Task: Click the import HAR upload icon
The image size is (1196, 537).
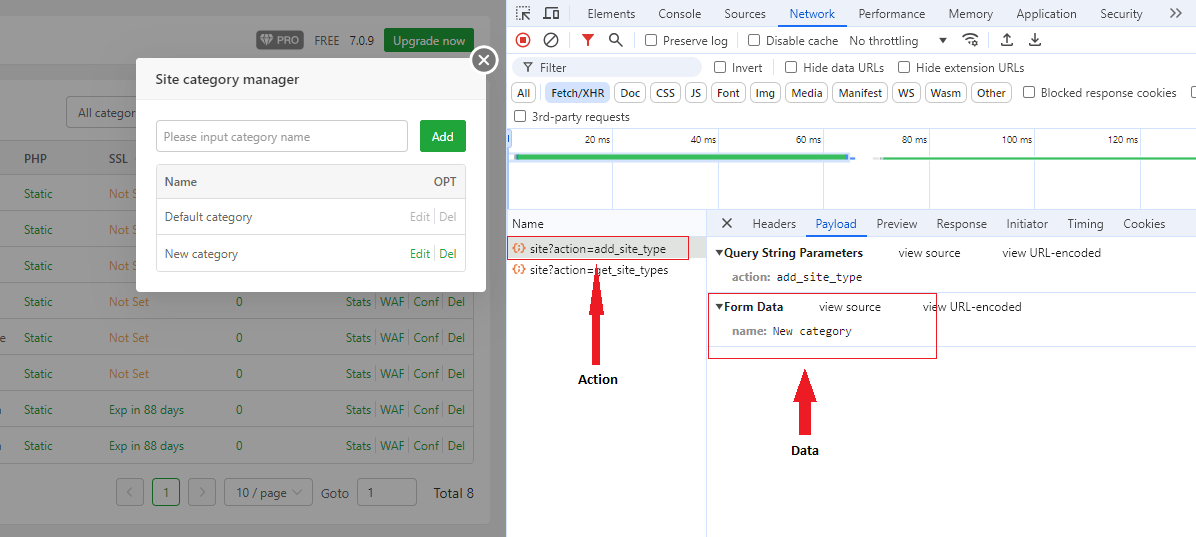Action: [1007, 40]
